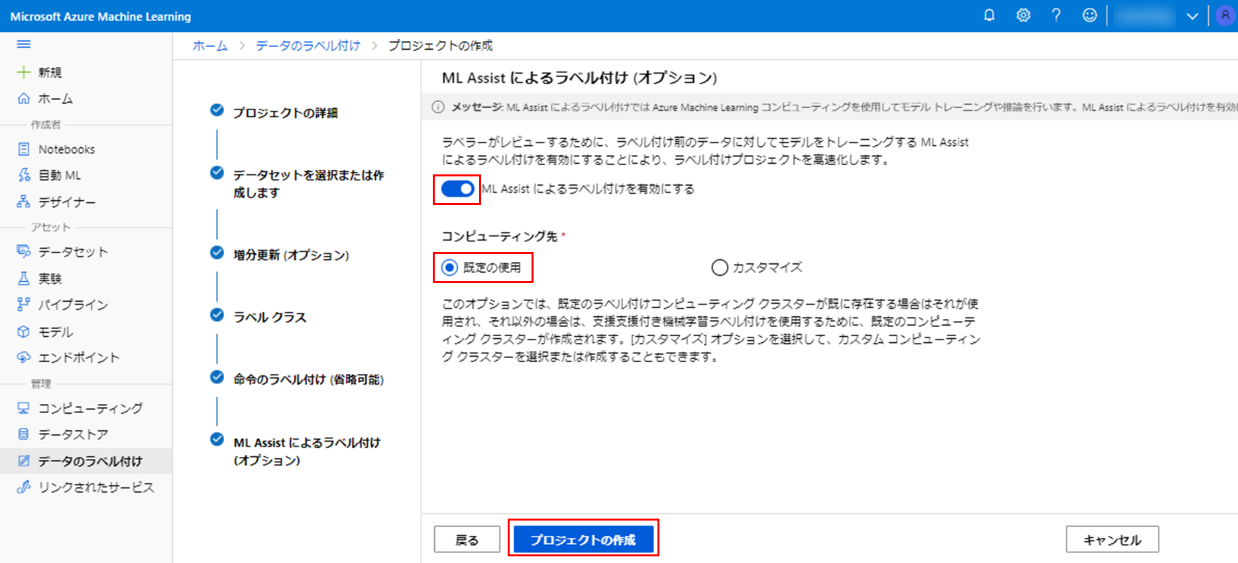The height and width of the screenshot is (563, 1238).
Task: Click the データストア database icon
Action: pos(24,435)
